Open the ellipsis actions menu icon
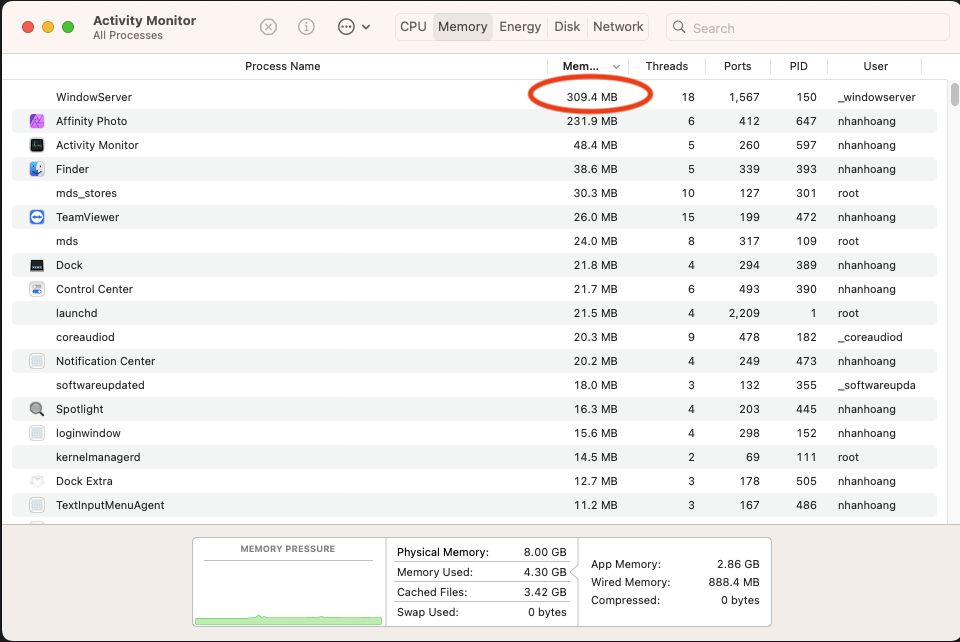The image size is (960, 642). click(347, 27)
